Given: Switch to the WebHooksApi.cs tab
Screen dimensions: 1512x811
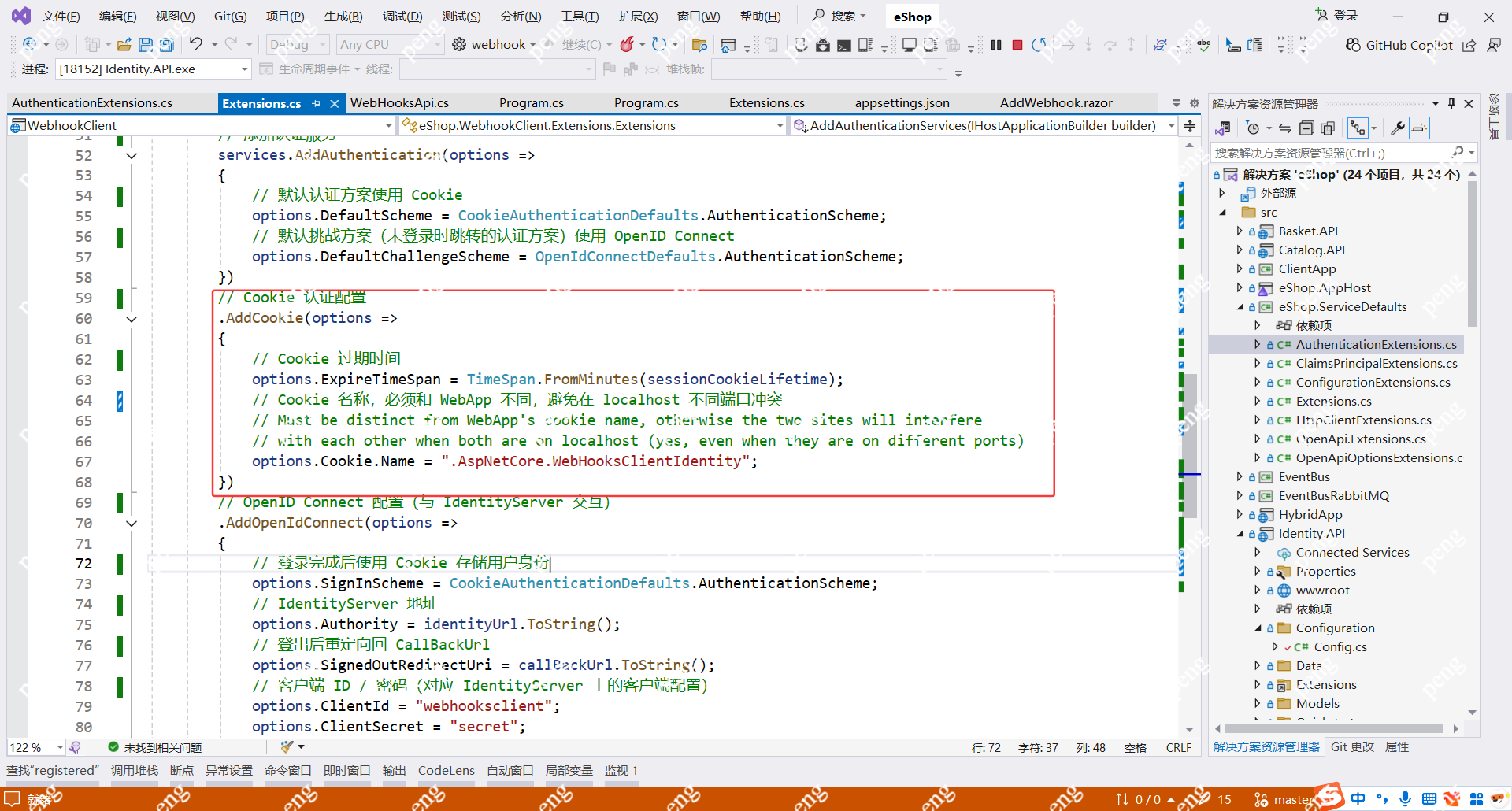Looking at the screenshot, I should pos(399,103).
